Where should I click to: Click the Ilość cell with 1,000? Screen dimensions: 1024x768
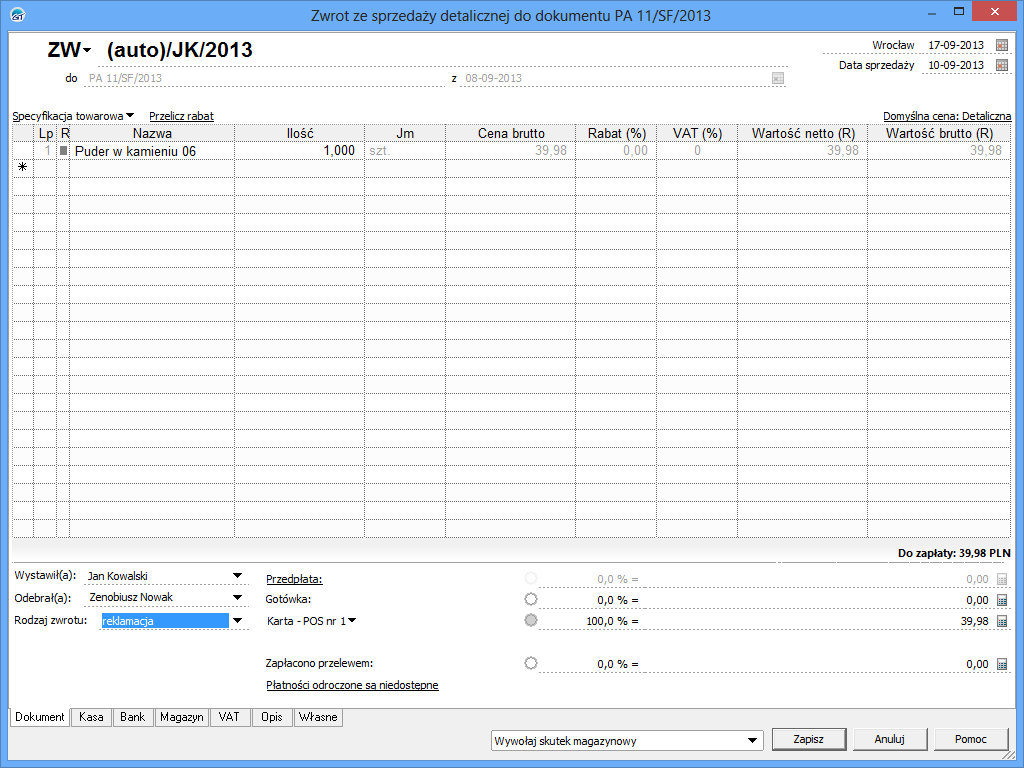[299, 151]
